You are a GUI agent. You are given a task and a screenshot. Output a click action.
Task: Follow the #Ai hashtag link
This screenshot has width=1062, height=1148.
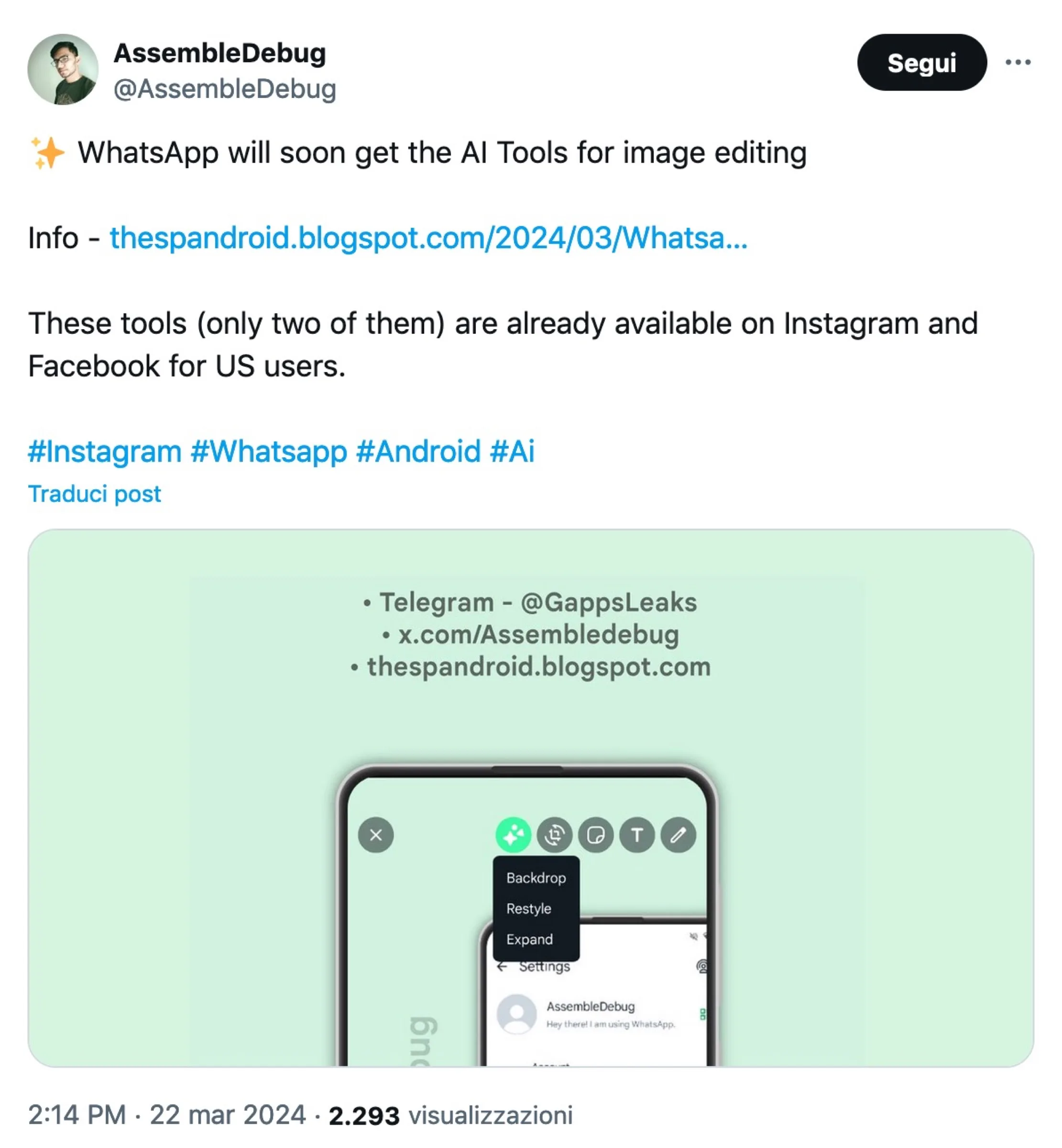(x=512, y=451)
